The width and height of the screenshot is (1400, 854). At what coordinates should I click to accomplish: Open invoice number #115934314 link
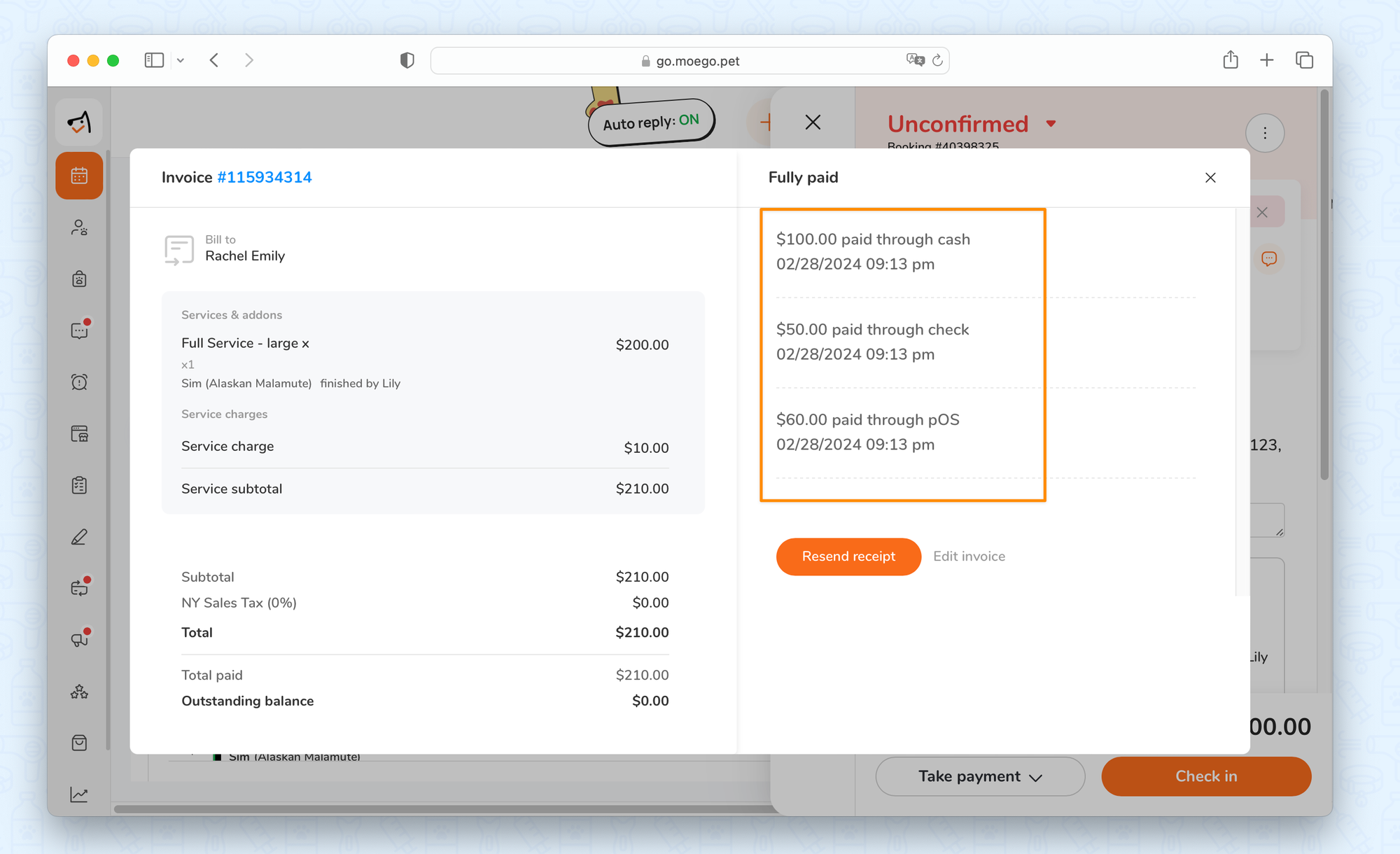(264, 178)
